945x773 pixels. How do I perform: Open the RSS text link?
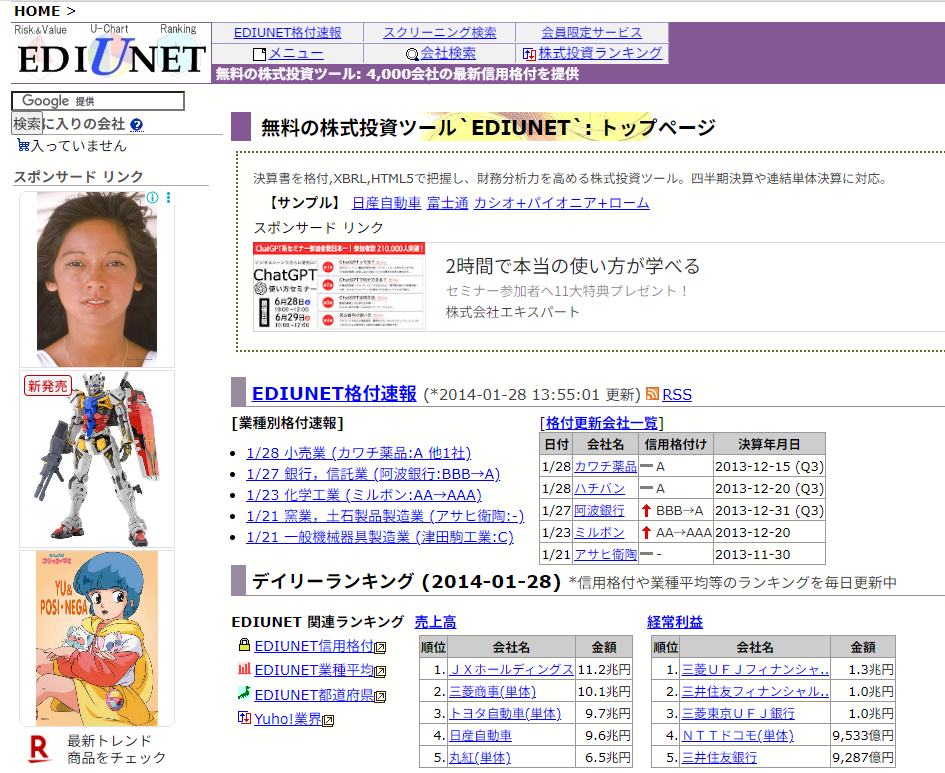pos(677,395)
